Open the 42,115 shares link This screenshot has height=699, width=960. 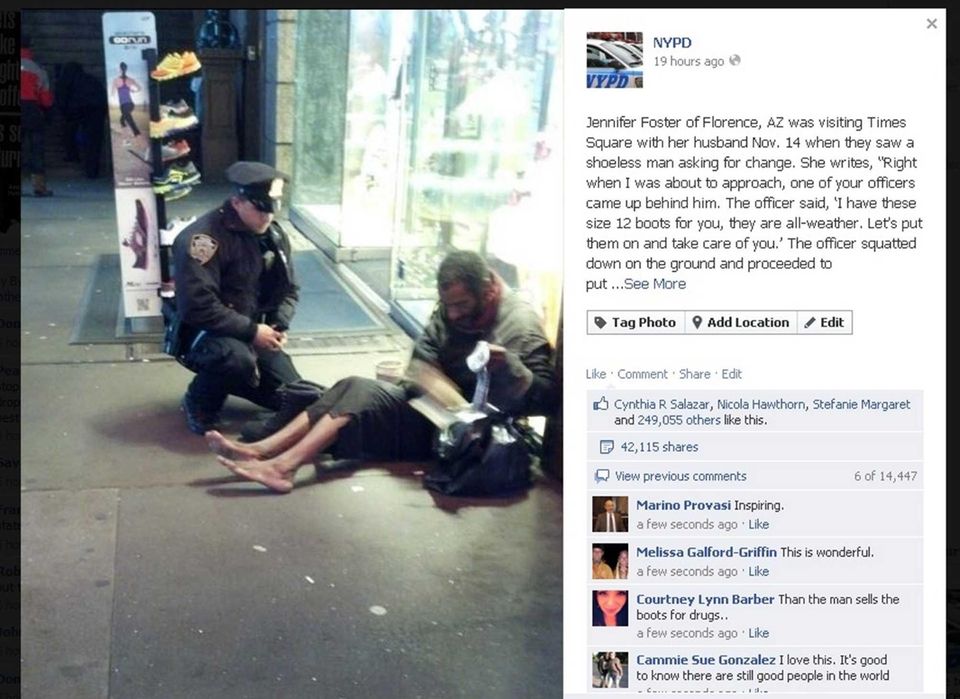tap(659, 447)
